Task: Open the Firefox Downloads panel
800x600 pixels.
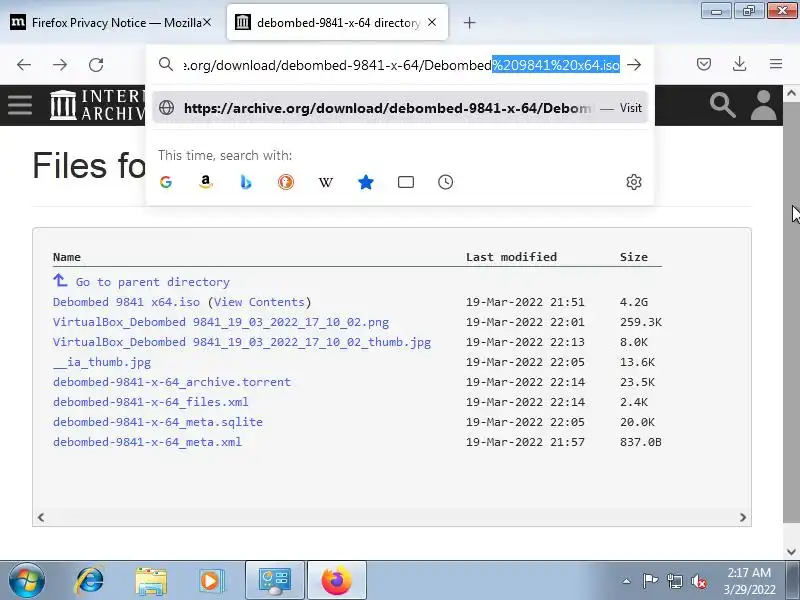Action: tap(739, 64)
